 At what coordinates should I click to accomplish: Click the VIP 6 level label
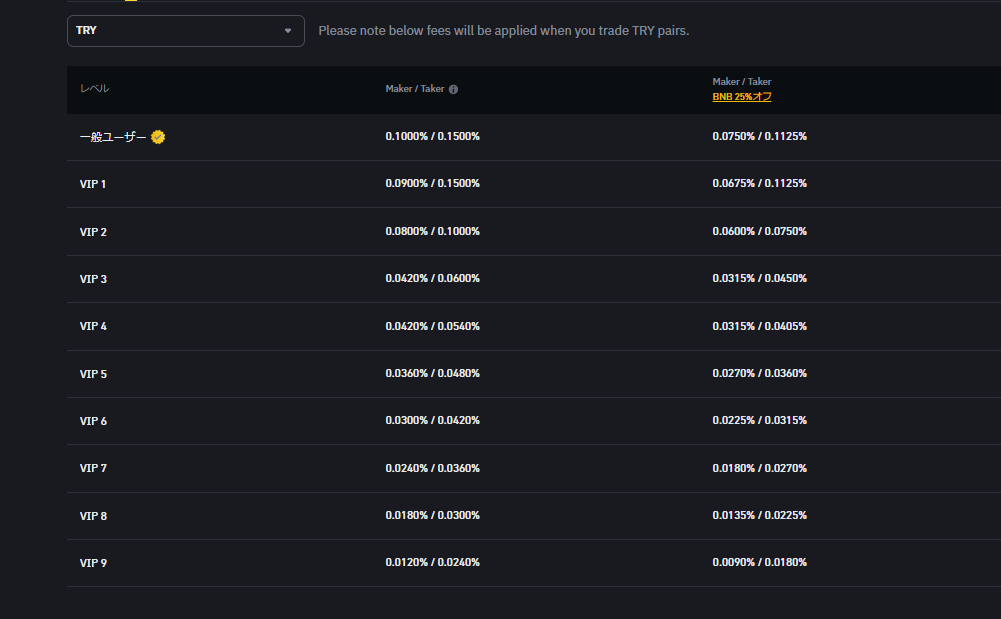click(x=93, y=421)
